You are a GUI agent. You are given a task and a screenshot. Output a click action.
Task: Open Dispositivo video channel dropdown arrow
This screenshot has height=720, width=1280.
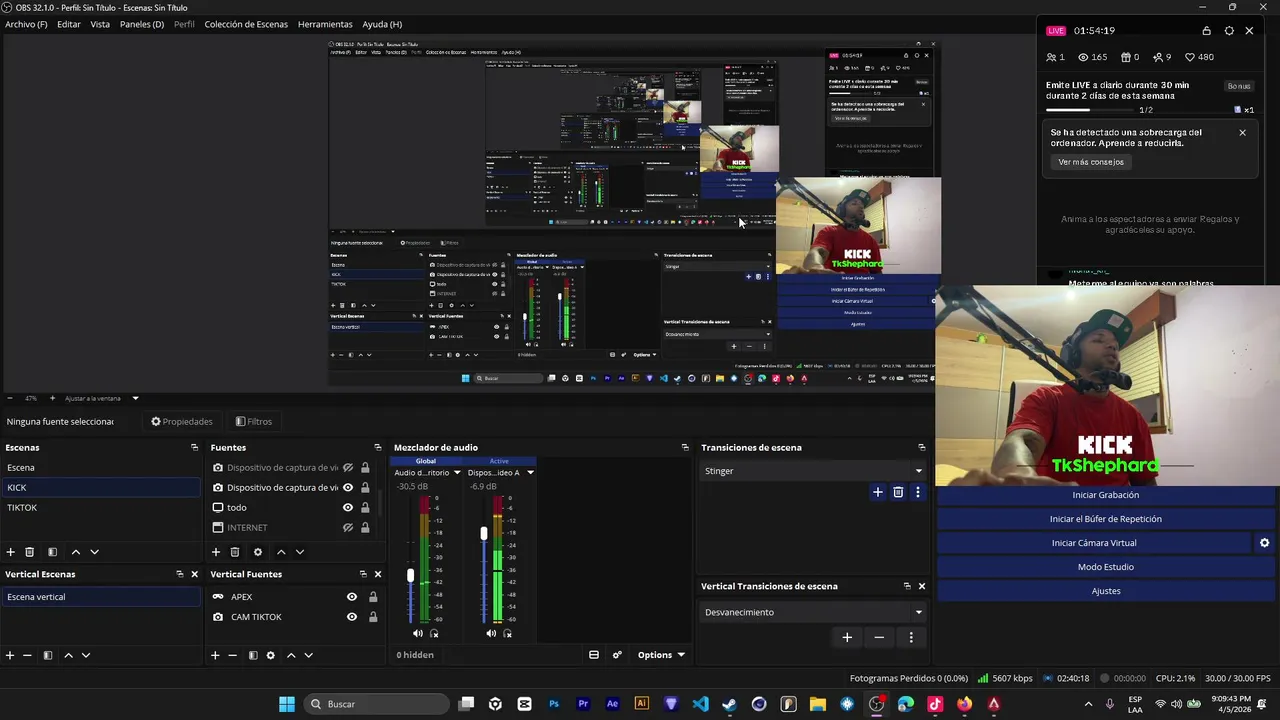tap(530, 473)
